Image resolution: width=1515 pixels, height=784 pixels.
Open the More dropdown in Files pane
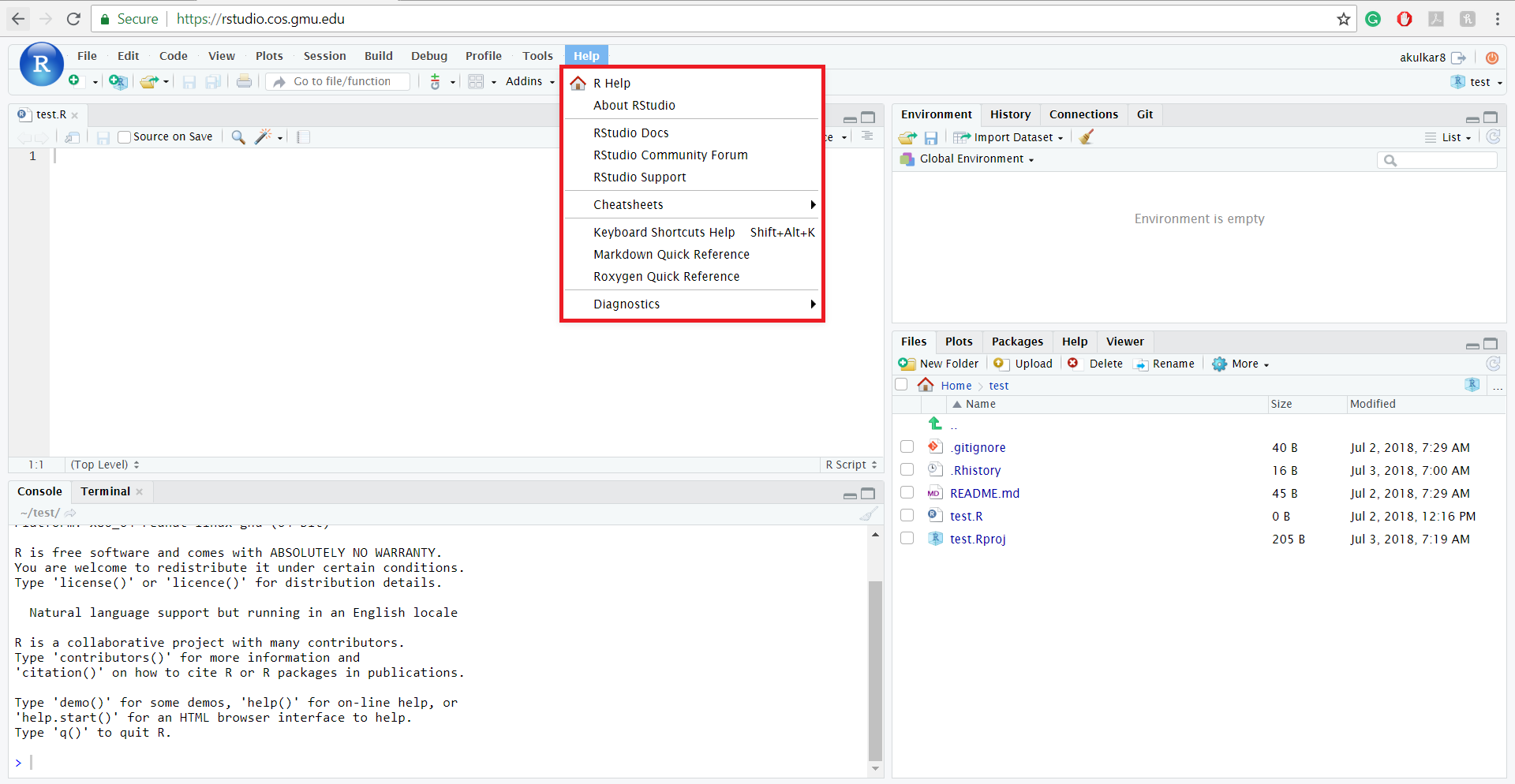[x=1240, y=364]
